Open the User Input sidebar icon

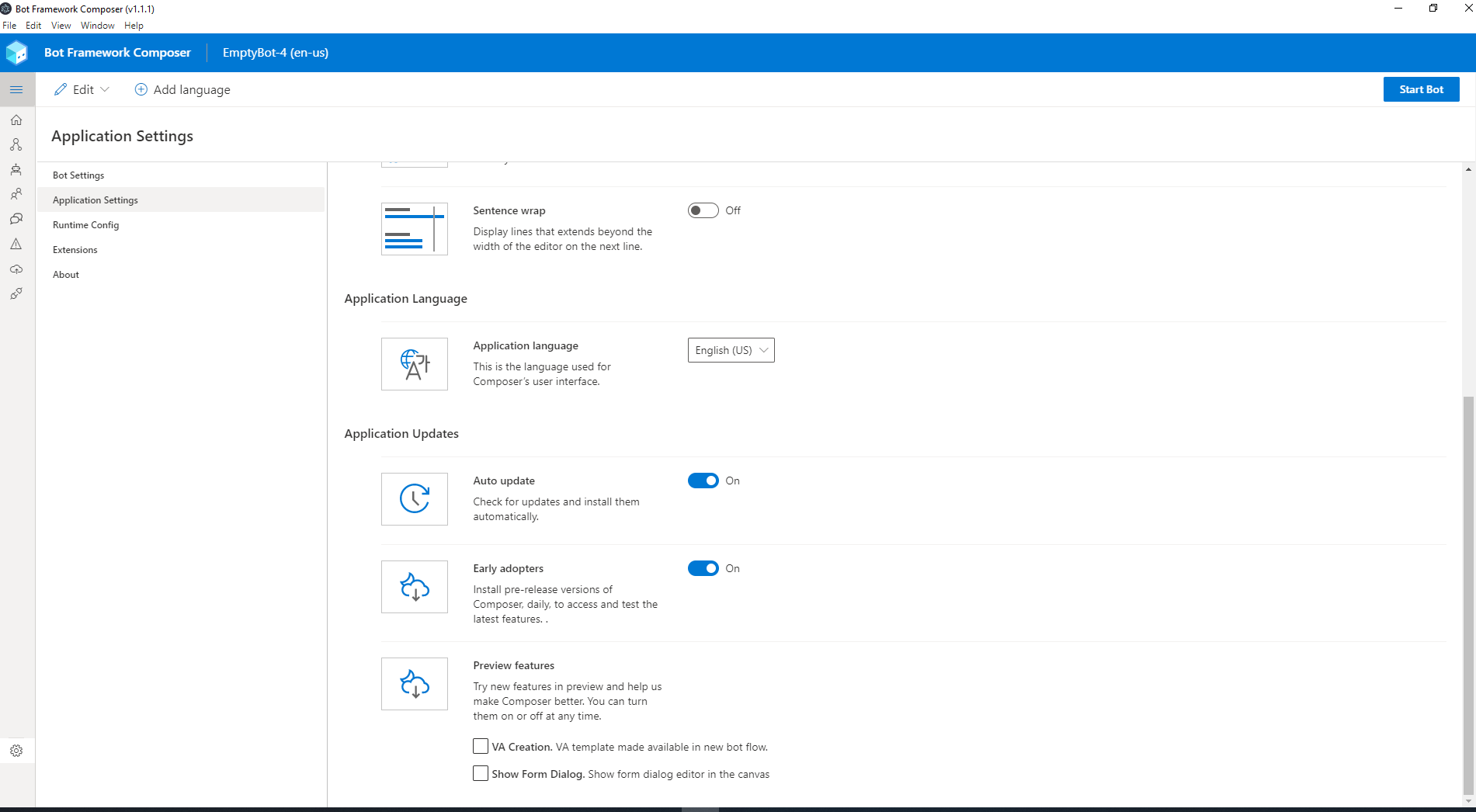[x=16, y=194]
